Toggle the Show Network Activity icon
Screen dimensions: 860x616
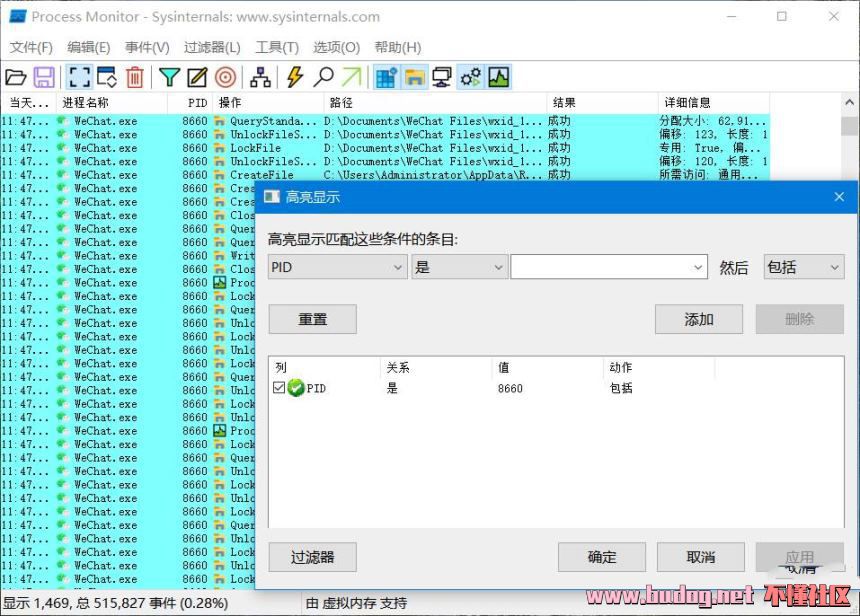click(441, 77)
